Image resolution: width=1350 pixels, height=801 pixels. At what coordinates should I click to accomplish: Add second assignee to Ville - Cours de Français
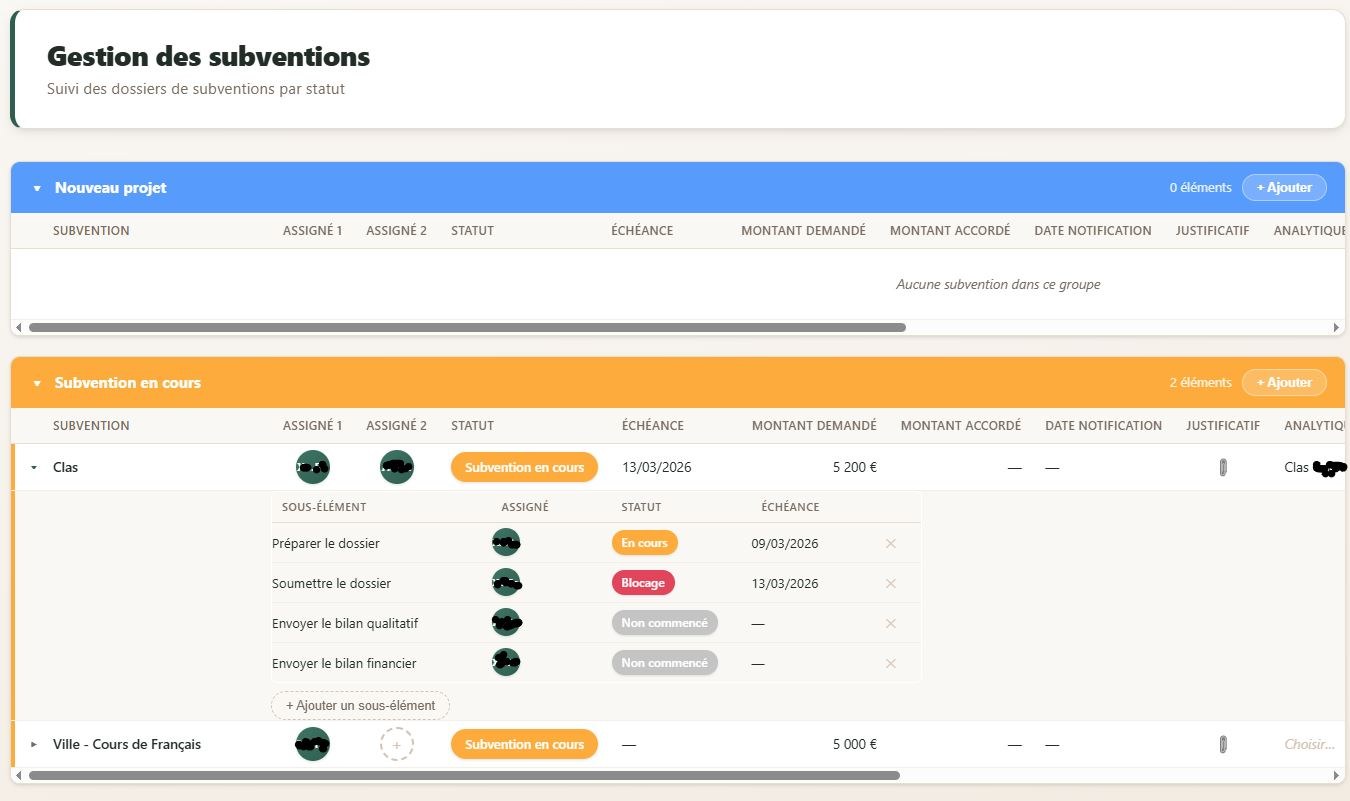(x=396, y=744)
